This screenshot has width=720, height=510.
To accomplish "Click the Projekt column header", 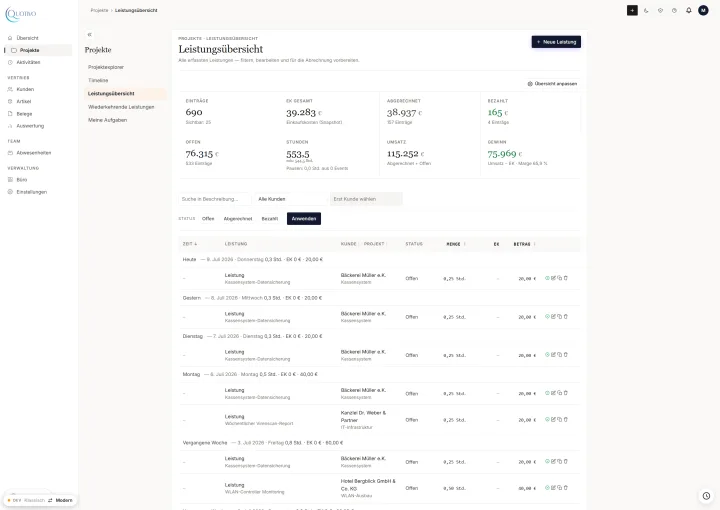I will coord(374,244).
